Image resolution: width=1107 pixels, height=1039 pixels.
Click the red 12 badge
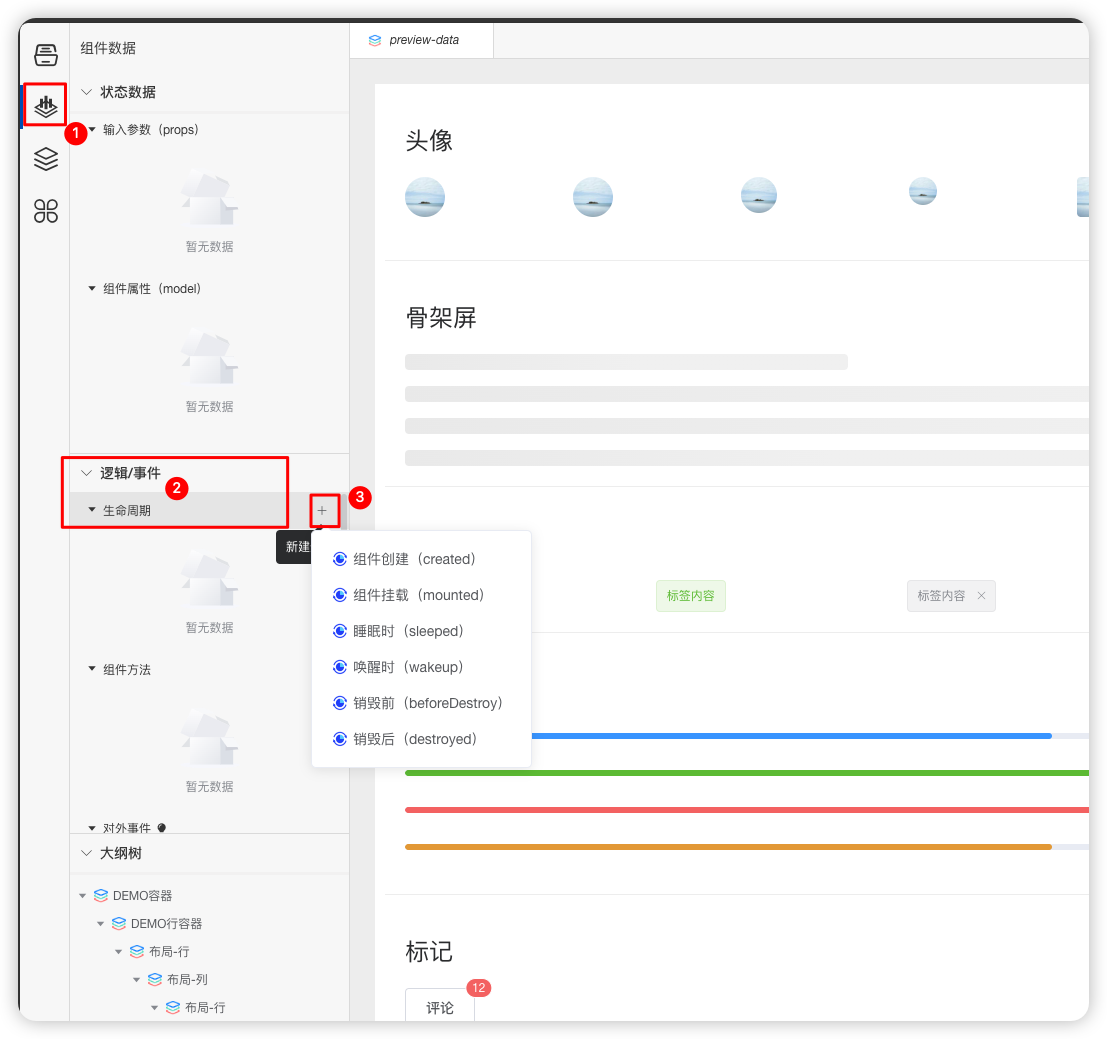479,987
